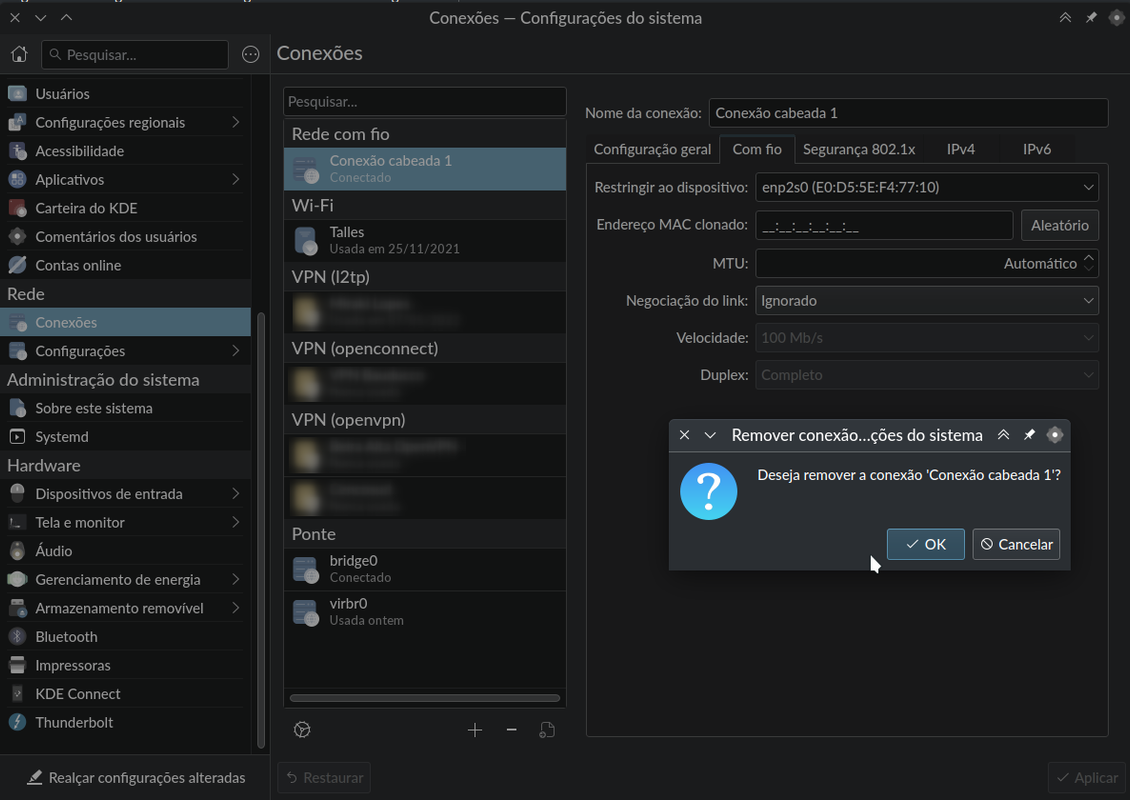Expand Tela e monitor submenu
Viewport: 1130px width, 800px height.
[236, 523]
